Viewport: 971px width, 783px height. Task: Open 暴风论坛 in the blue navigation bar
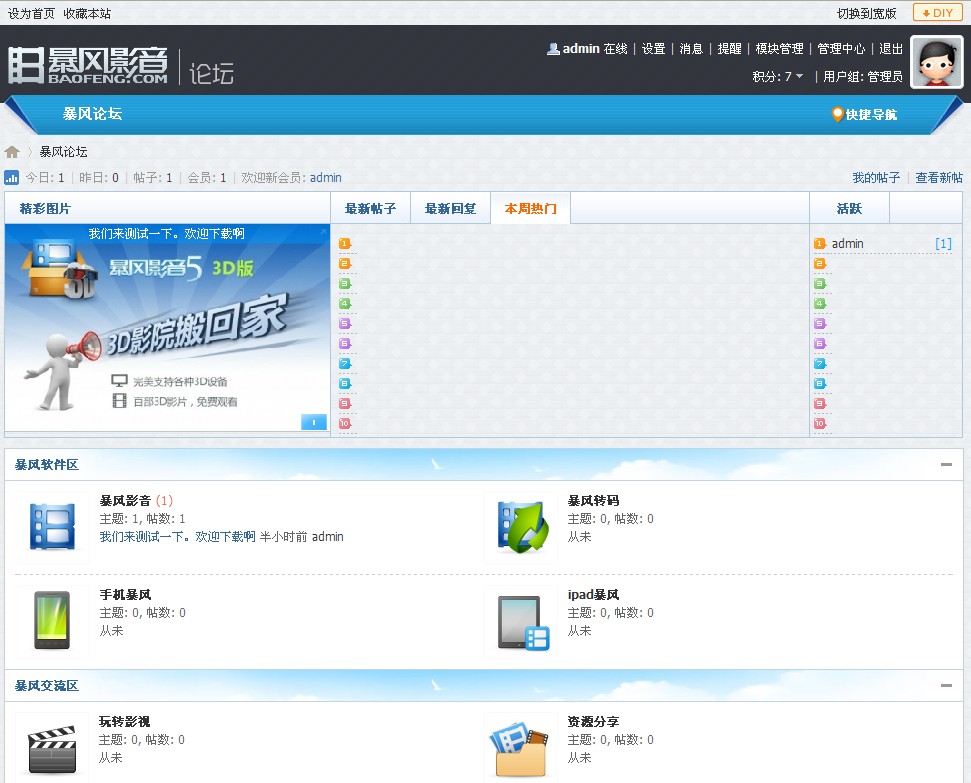pyautogui.click(x=92, y=113)
